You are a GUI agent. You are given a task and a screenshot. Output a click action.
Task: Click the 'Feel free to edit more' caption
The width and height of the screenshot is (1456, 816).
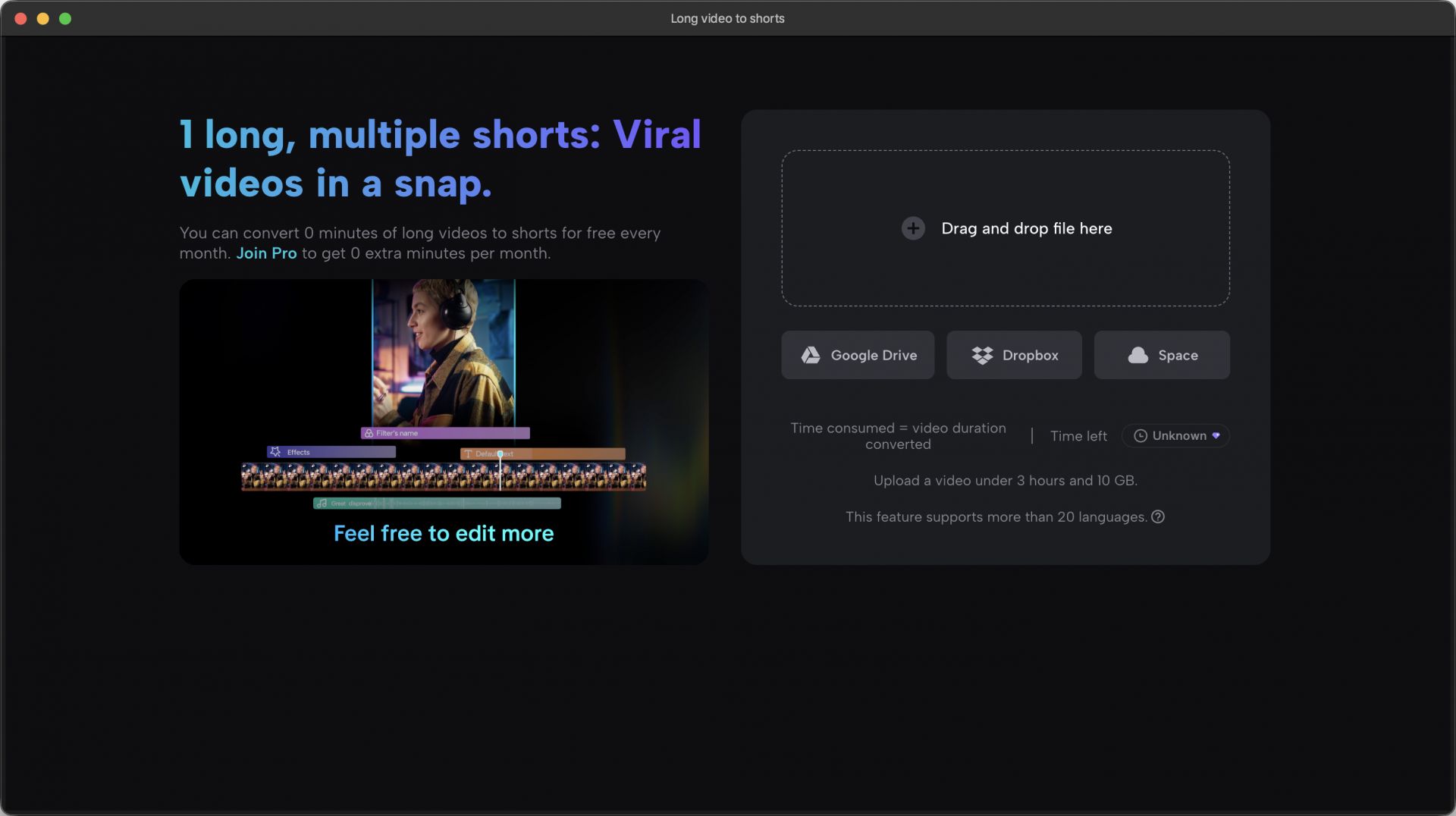tap(444, 534)
